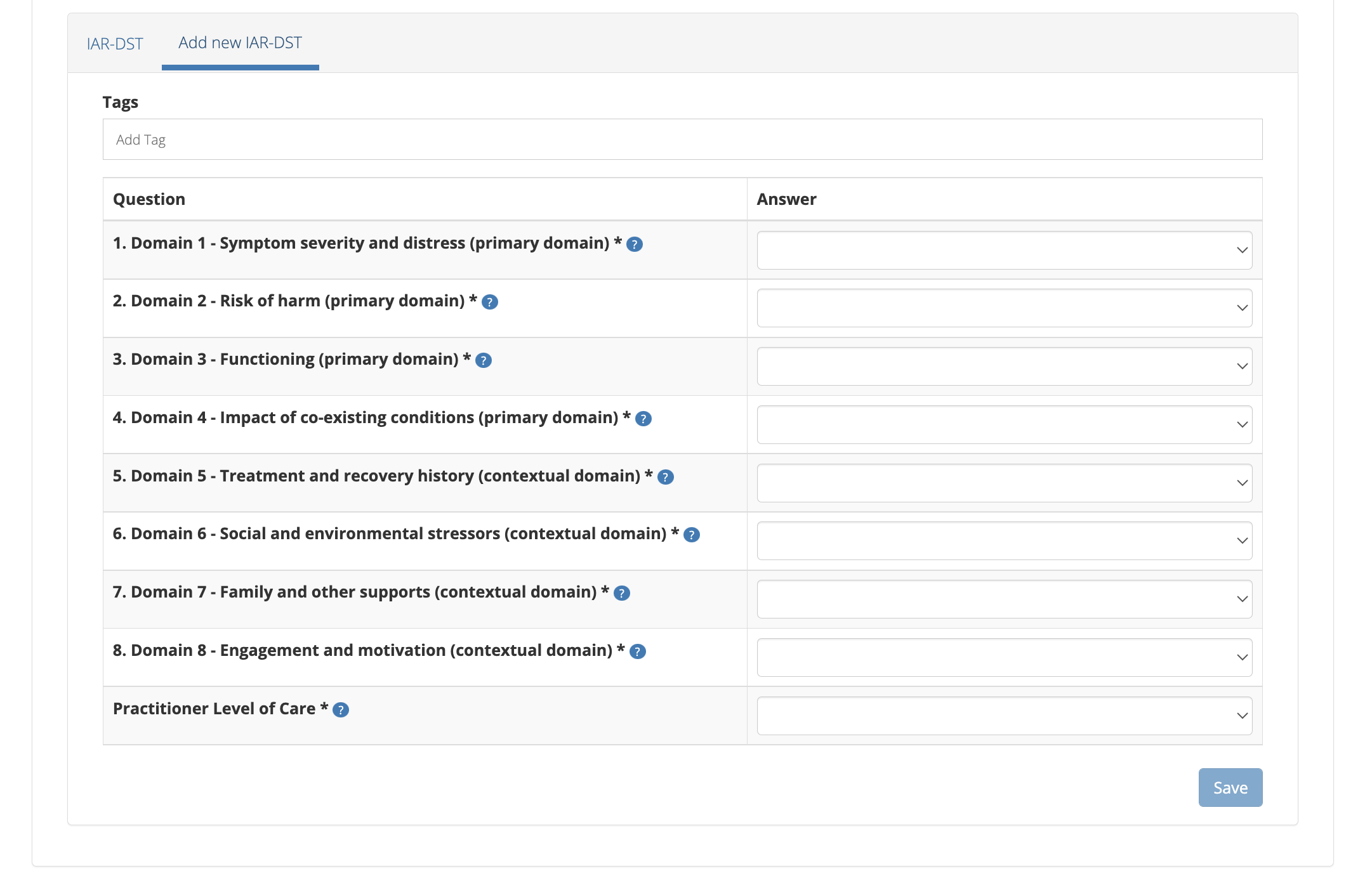Image resolution: width=1372 pixels, height=883 pixels.
Task: Open help icon for Domain 5 treatment history
Action: pyautogui.click(x=666, y=477)
